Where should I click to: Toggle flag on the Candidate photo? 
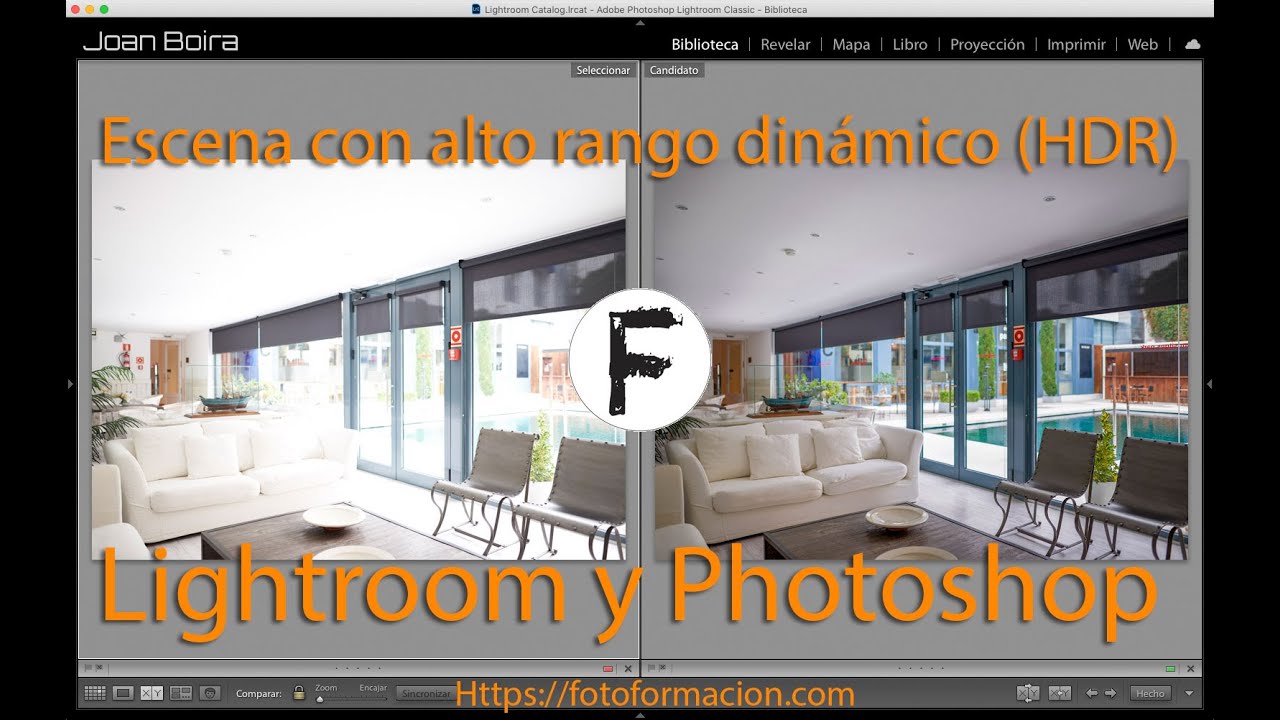click(649, 668)
